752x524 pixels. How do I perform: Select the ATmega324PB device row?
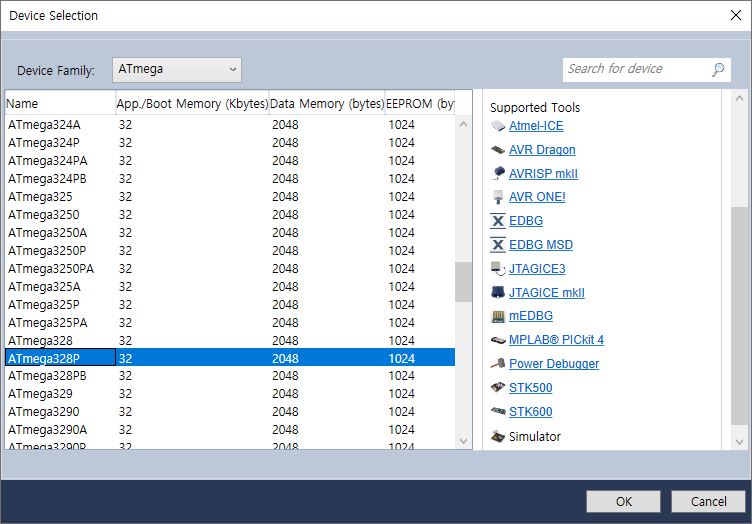tap(230, 179)
